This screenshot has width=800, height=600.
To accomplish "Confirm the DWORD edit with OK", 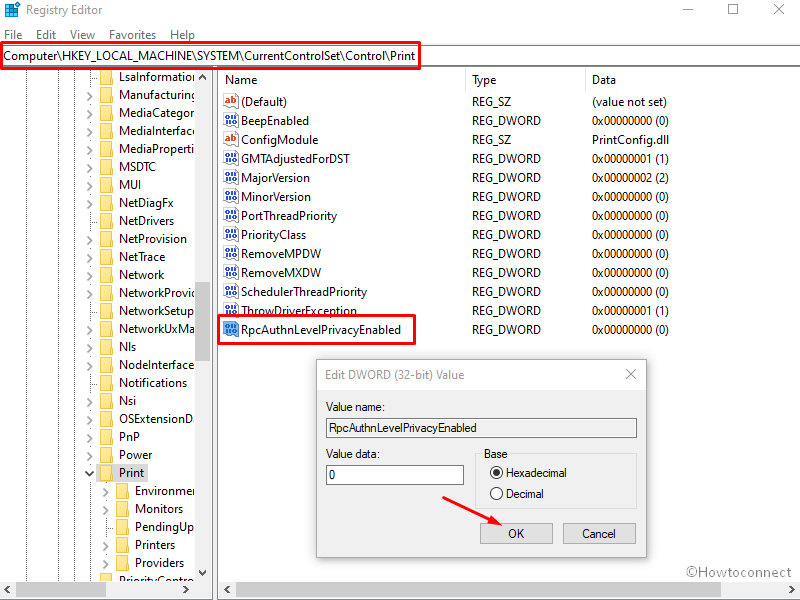I will tap(516, 533).
